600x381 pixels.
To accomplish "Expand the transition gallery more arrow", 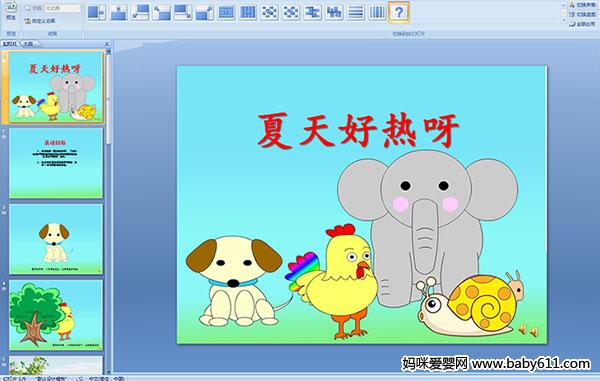I will (564, 19).
